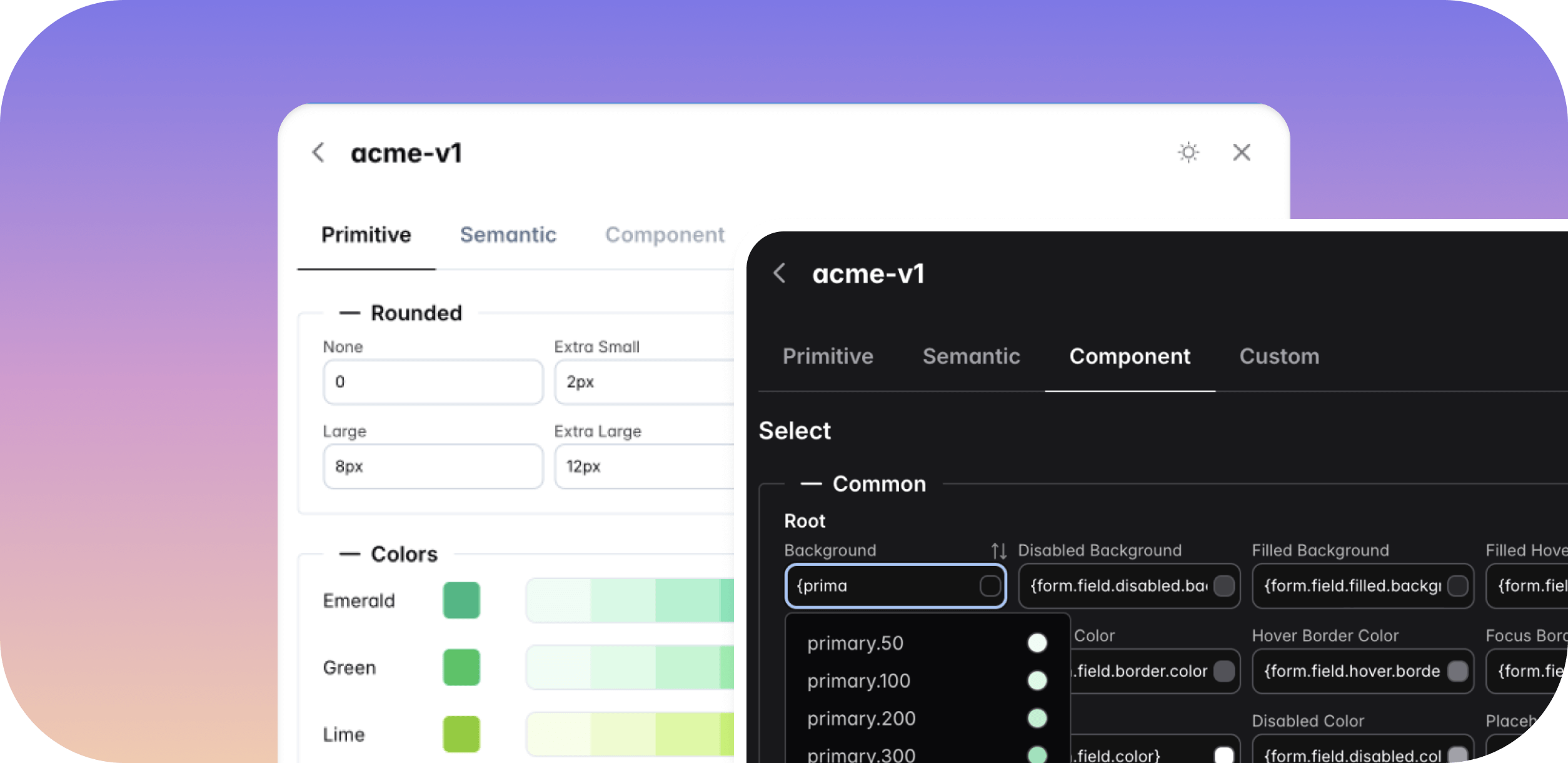Image resolution: width=1568 pixels, height=763 pixels.
Task: Click the swatch circle beside Filled Background token
Action: [1458, 586]
